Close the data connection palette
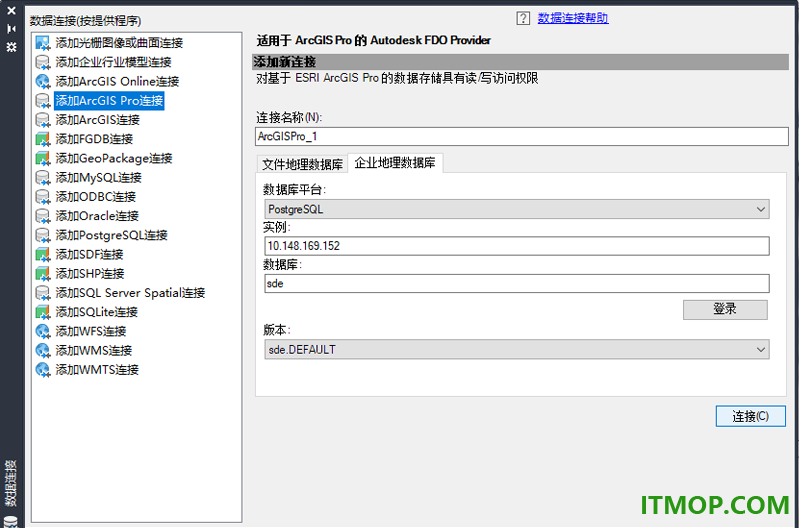The image size is (799, 528). coord(11,11)
